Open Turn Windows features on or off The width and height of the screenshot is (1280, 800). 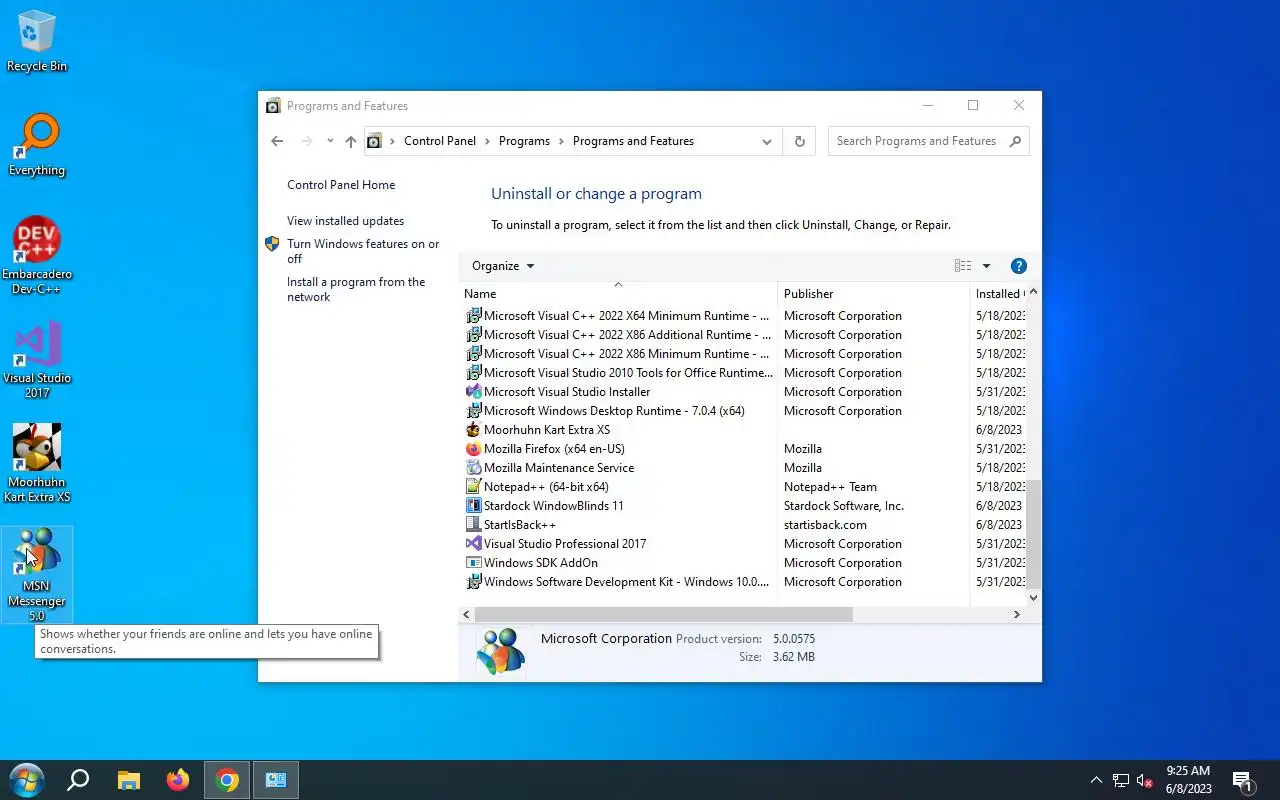click(363, 251)
